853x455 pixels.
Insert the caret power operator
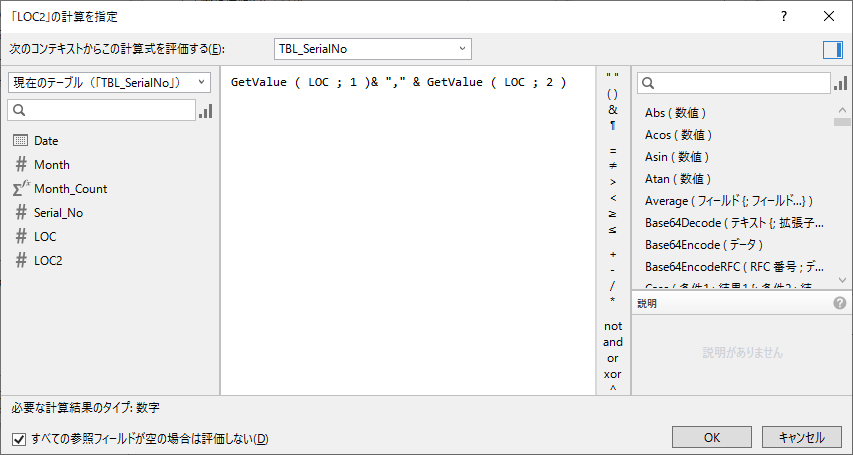click(613, 389)
